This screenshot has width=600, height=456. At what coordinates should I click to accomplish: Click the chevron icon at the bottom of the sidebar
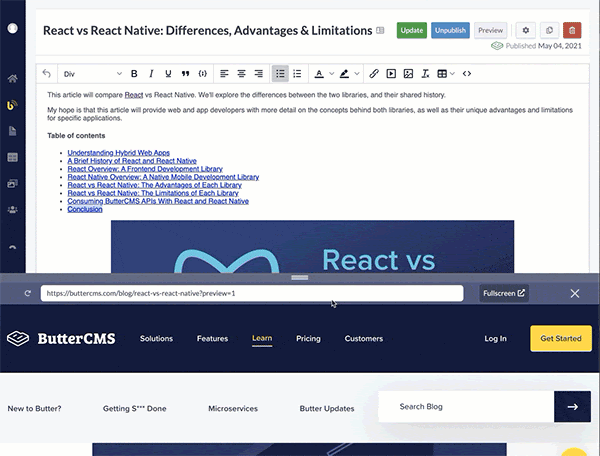click(x=13, y=248)
